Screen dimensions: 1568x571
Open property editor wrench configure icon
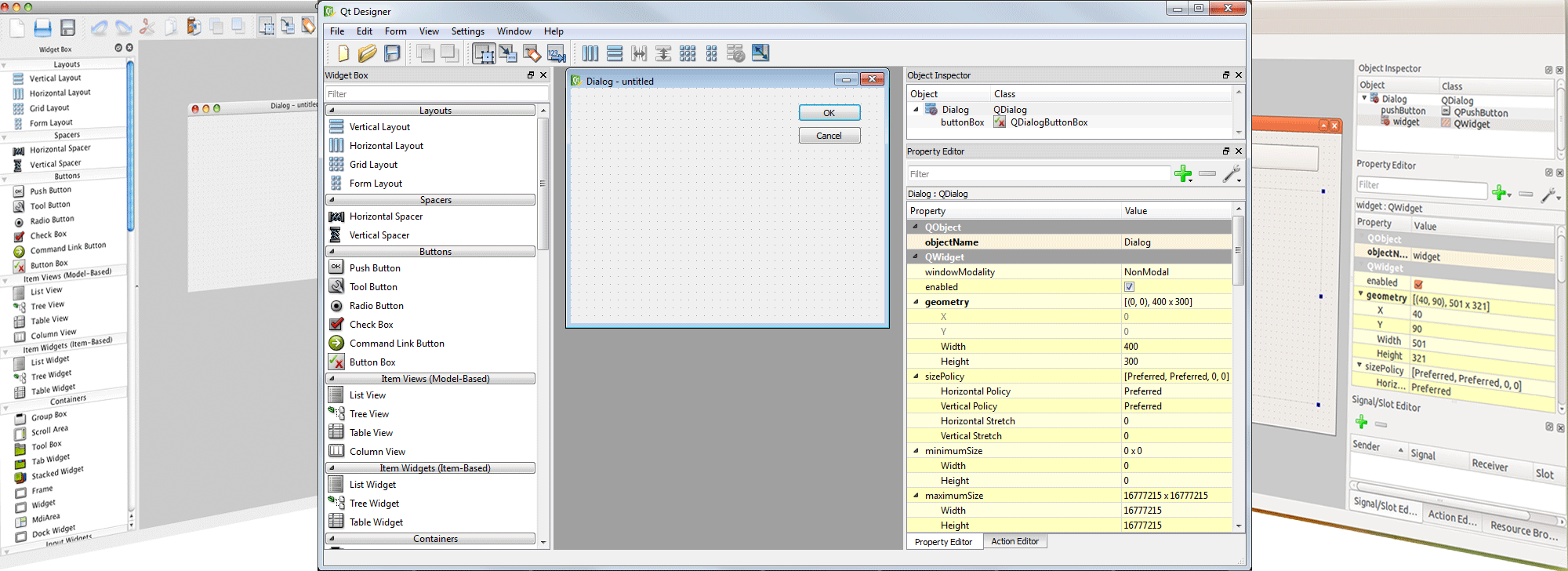(x=1232, y=173)
